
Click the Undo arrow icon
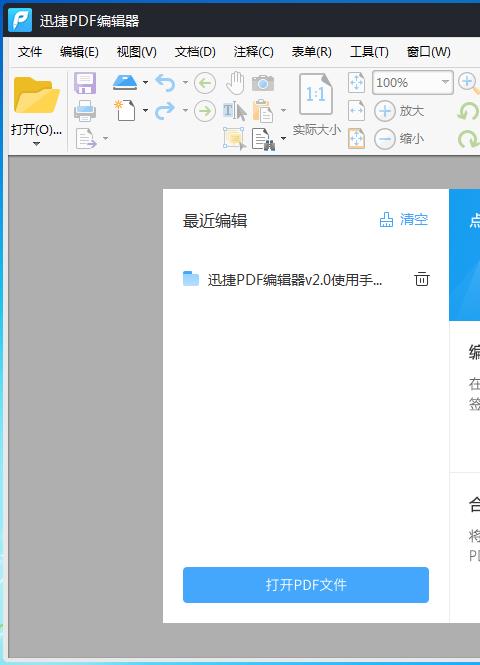point(165,83)
